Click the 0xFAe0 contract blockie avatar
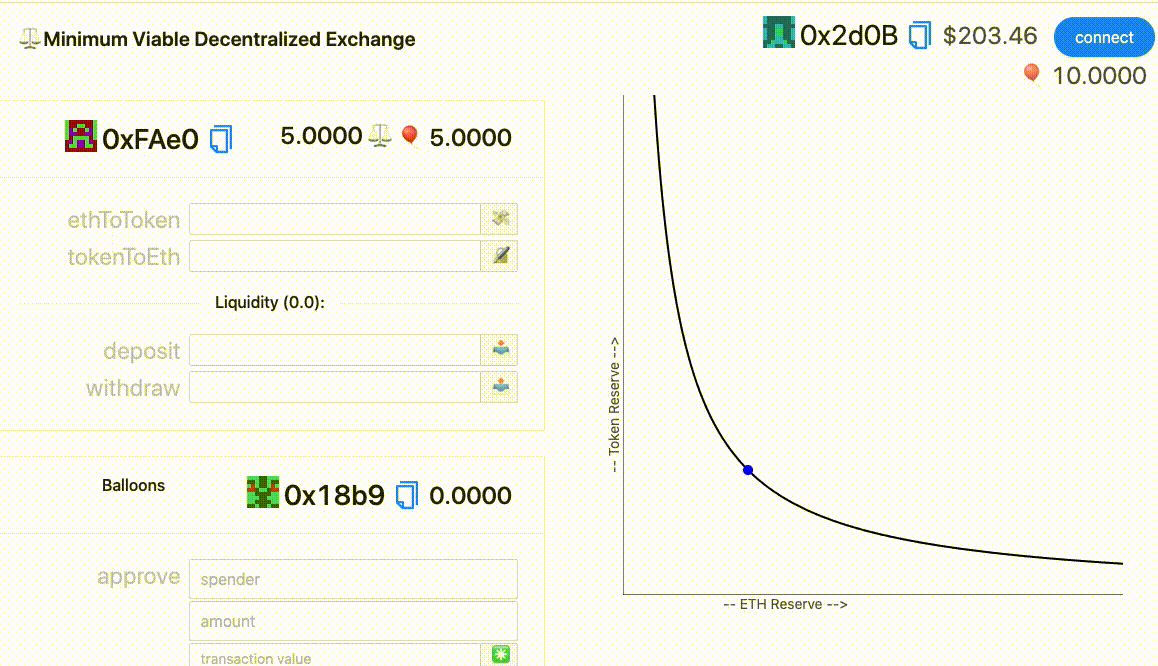The width and height of the screenshot is (1158, 666). [81, 136]
